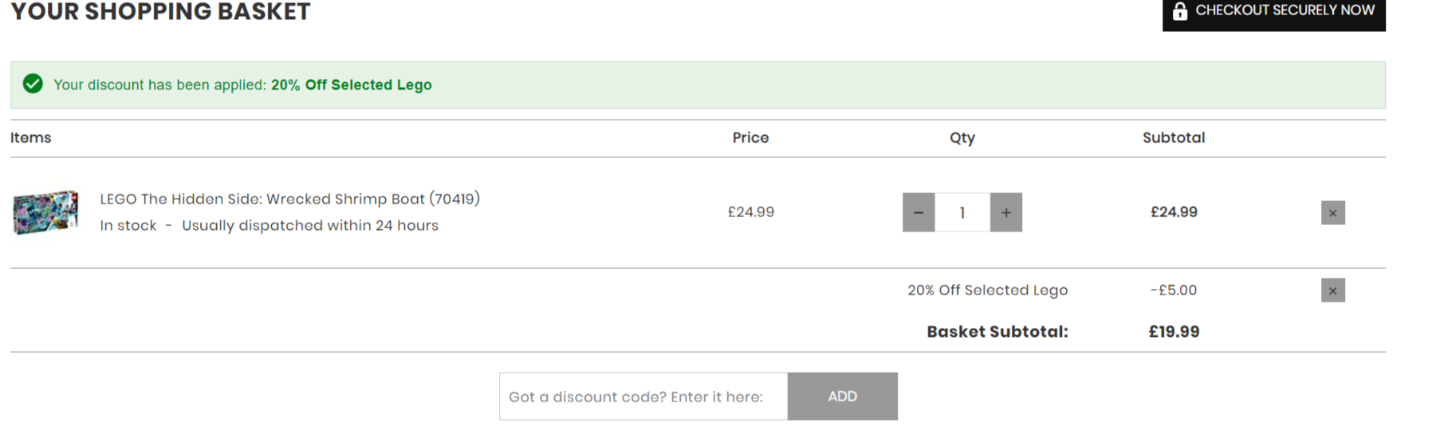Focus the discount code entry field
This screenshot has height=435, width=1440.
pyautogui.click(x=643, y=396)
